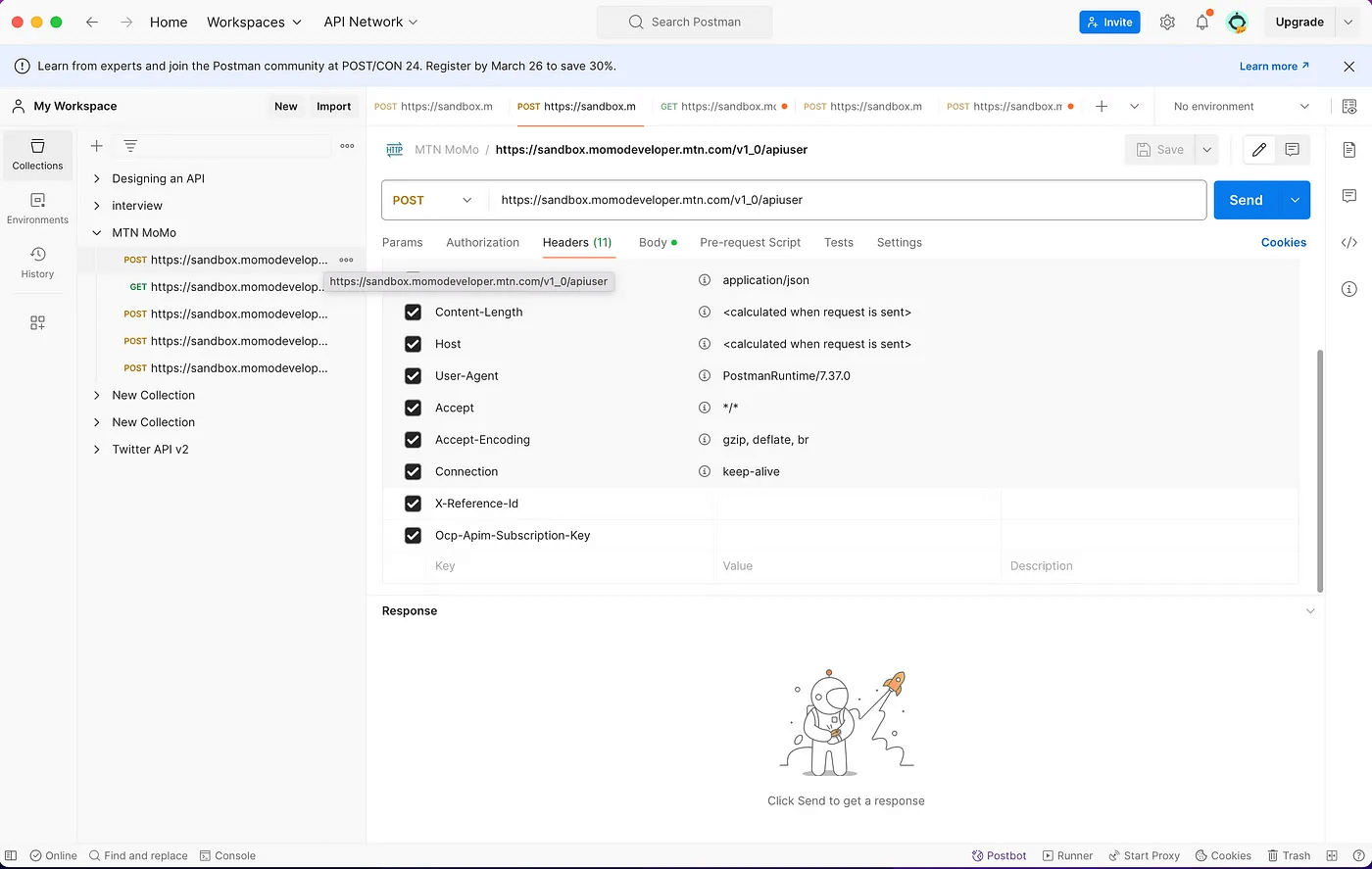Image resolution: width=1372 pixels, height=869 pixels.
Task: Uncheck the Connection header
Action: coord(413,471)
